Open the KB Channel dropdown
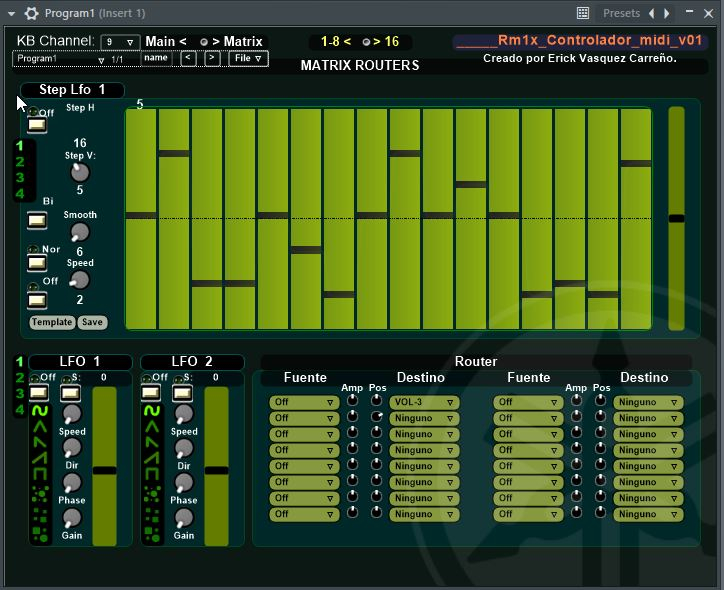This screenshot has width=724, height=590. click(120, 42)
